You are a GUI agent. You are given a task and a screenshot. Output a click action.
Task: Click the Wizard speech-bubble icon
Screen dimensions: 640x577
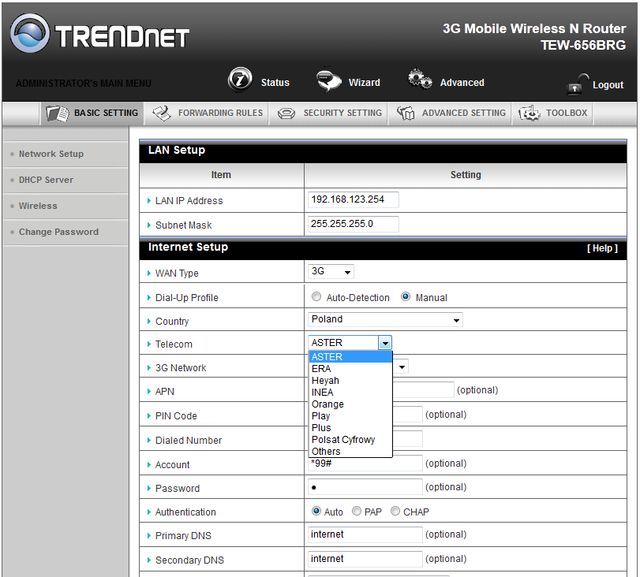tap(329, 80)
